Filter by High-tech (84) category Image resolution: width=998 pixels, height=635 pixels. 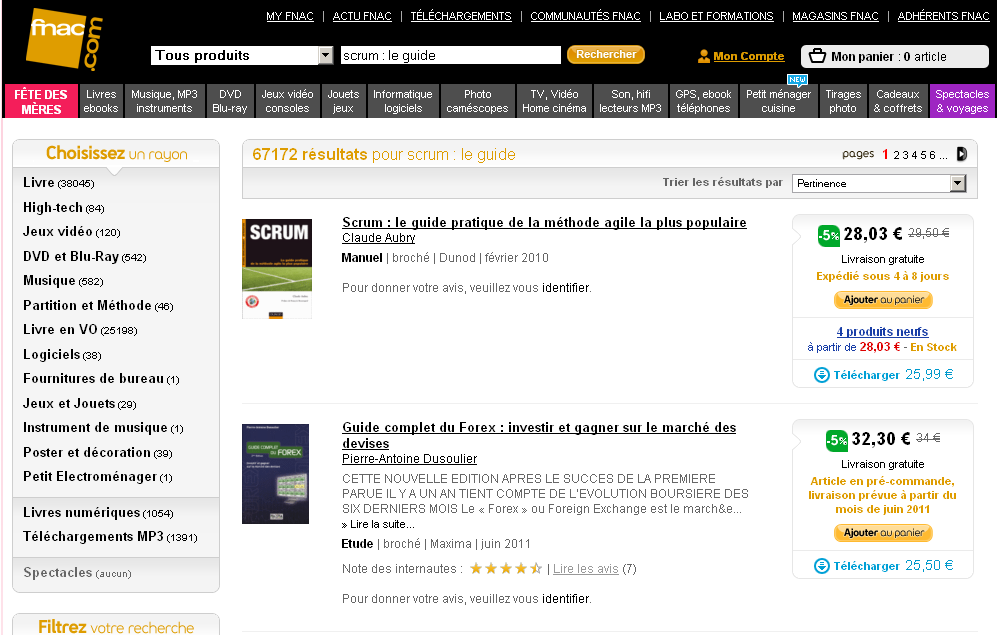64,207
